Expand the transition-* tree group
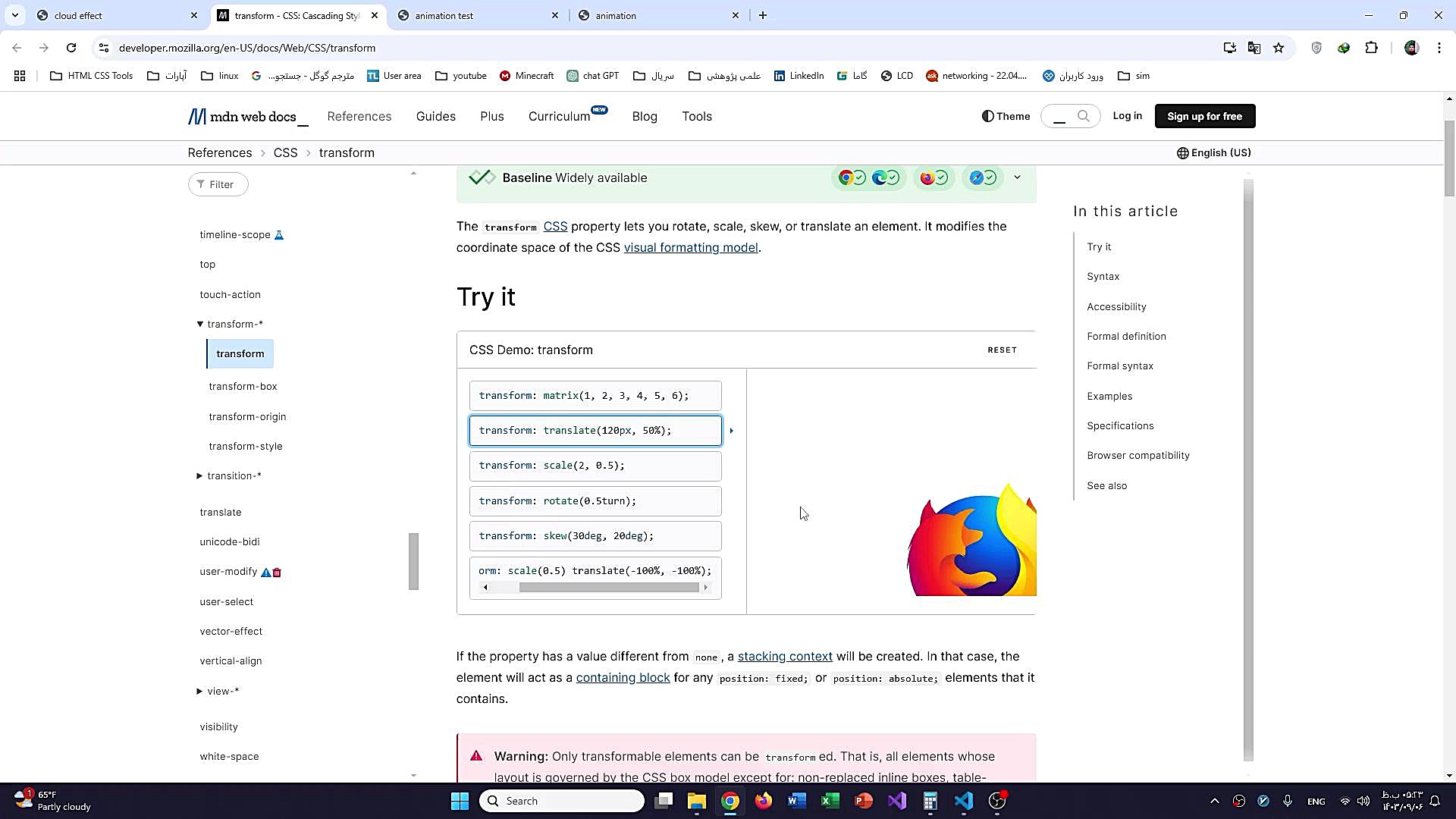1456x819 pixels. coord(199,475)
